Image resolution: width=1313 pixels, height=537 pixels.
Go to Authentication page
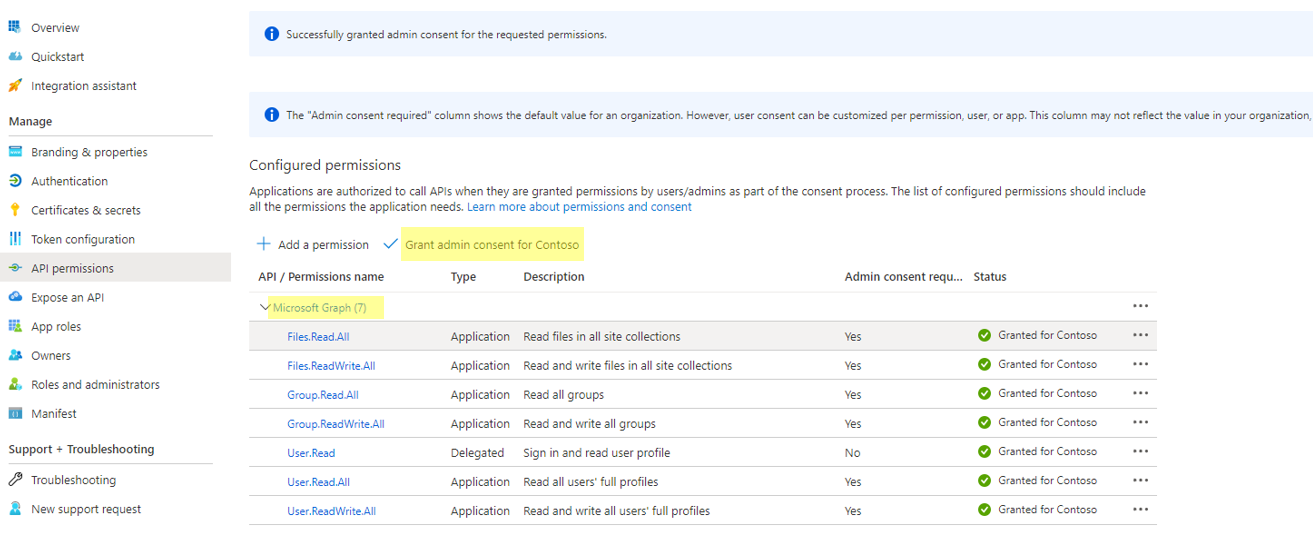click(69, 181)
